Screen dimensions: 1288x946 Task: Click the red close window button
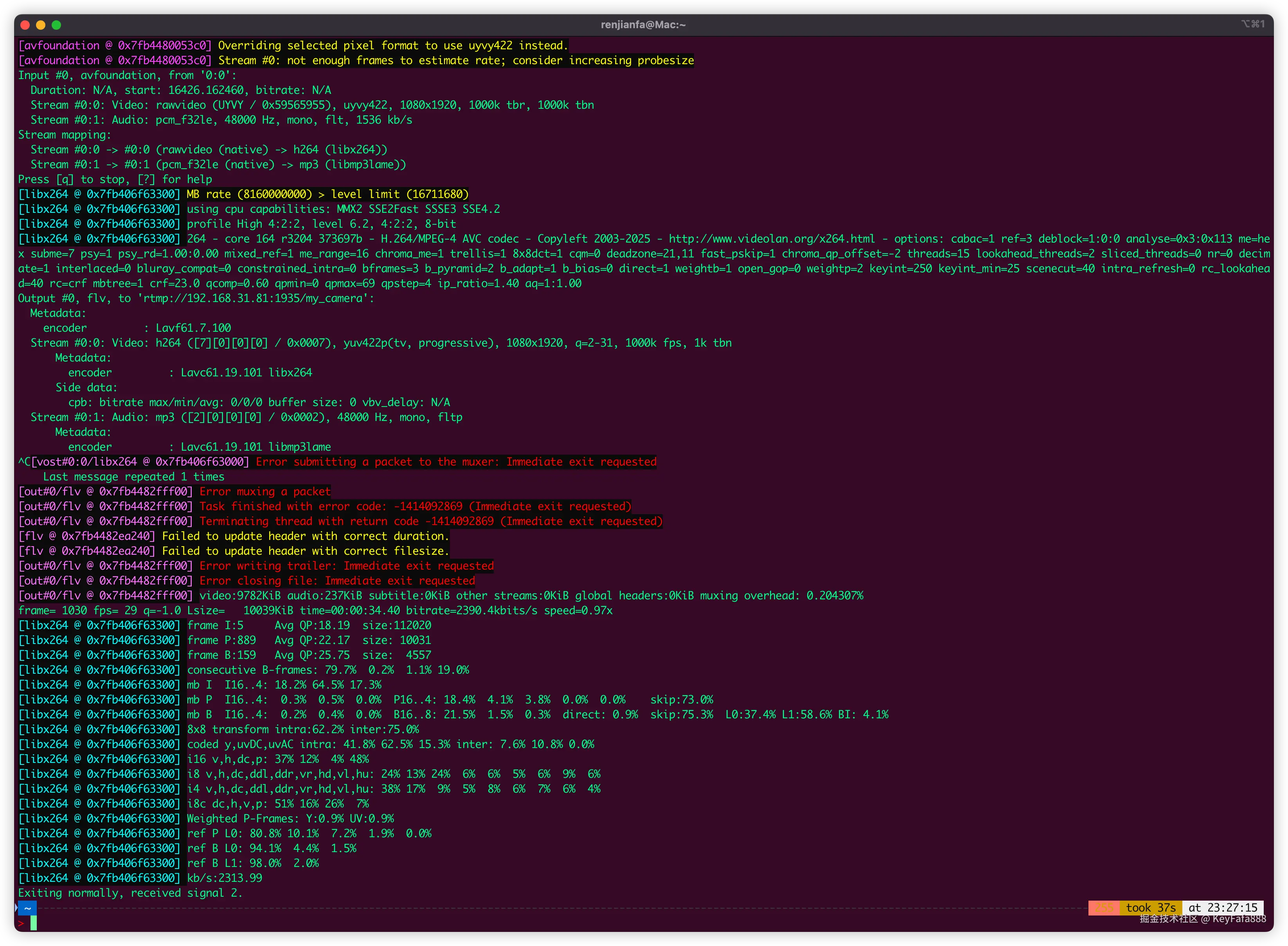tap(25, 25)
